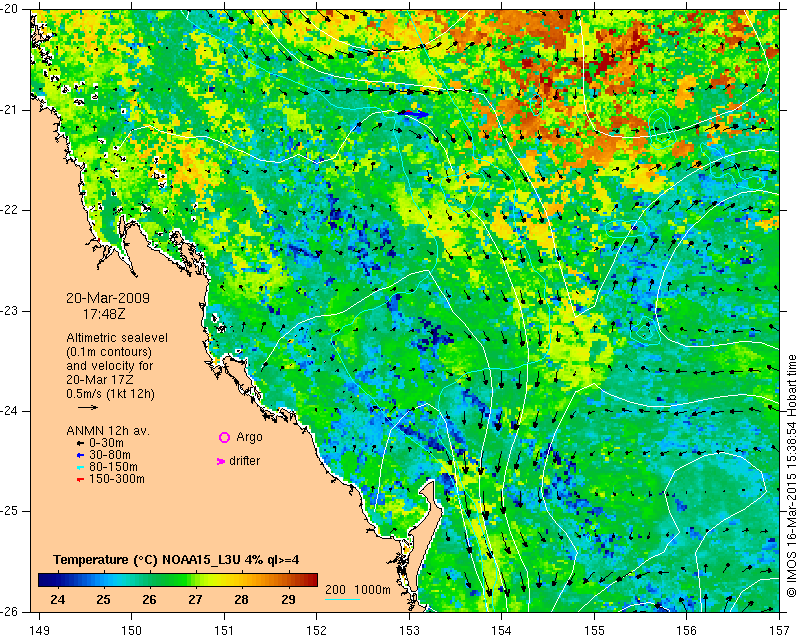
Task: Click the time label 17:48Z
Action: (x=104, y=314)
